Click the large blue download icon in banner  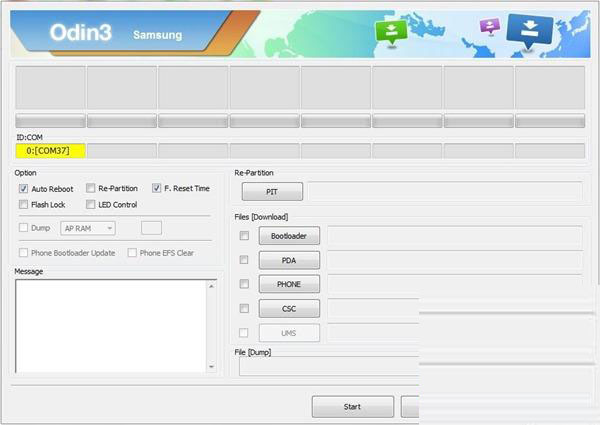pyautogui.click(x=530, y=31)
